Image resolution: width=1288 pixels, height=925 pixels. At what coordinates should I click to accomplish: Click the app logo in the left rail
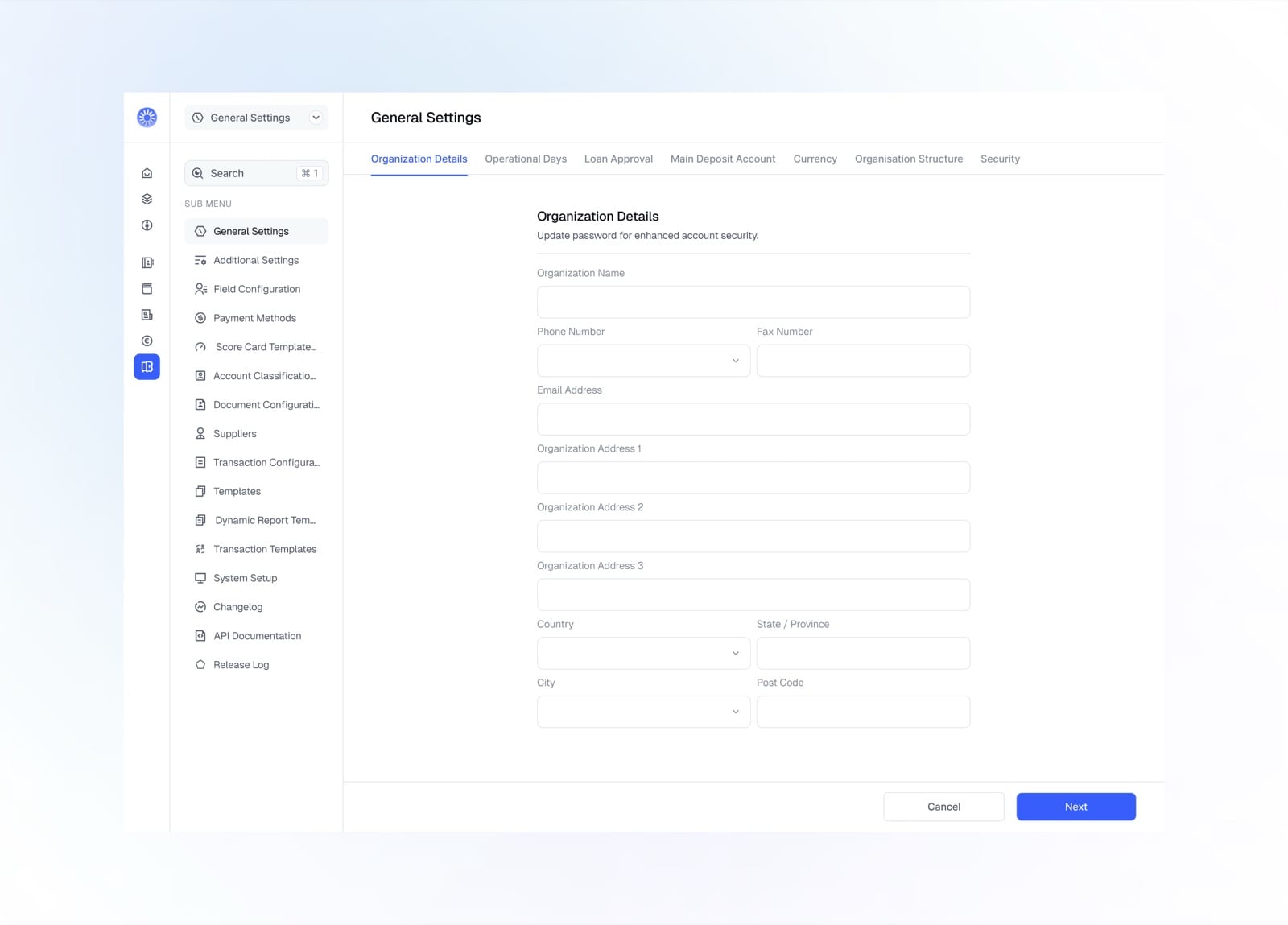click(x=147, y=118)
